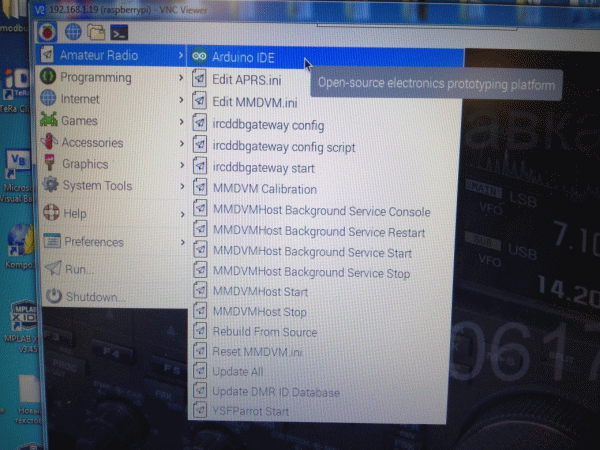This screenshot has width=600, height=450.
Task: Click the icon beside Rebuild From Source
Action: pyautogui.click(x=200, y=331)
